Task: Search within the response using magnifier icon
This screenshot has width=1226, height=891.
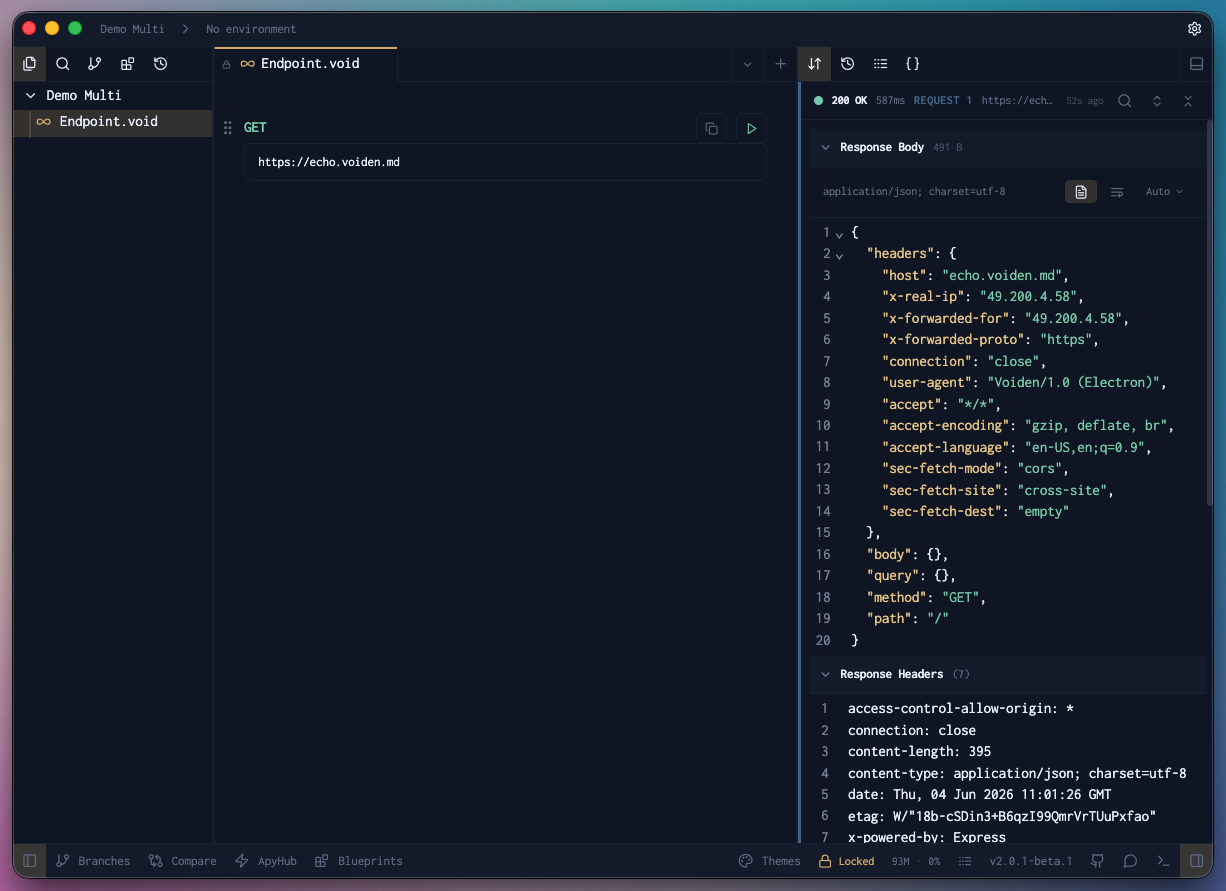Action: (x=1125, y=101)
